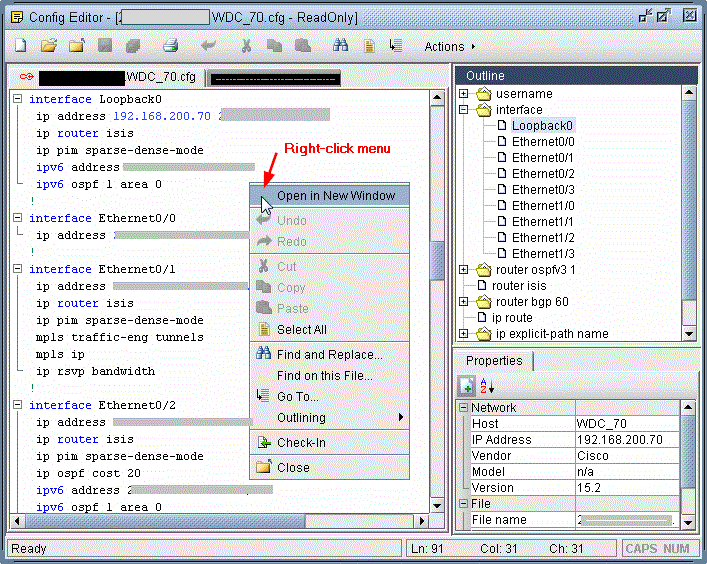Select Find and Replace in context menu
The height and width of the screenshot is (564, 707).
[x=329, y=354]
